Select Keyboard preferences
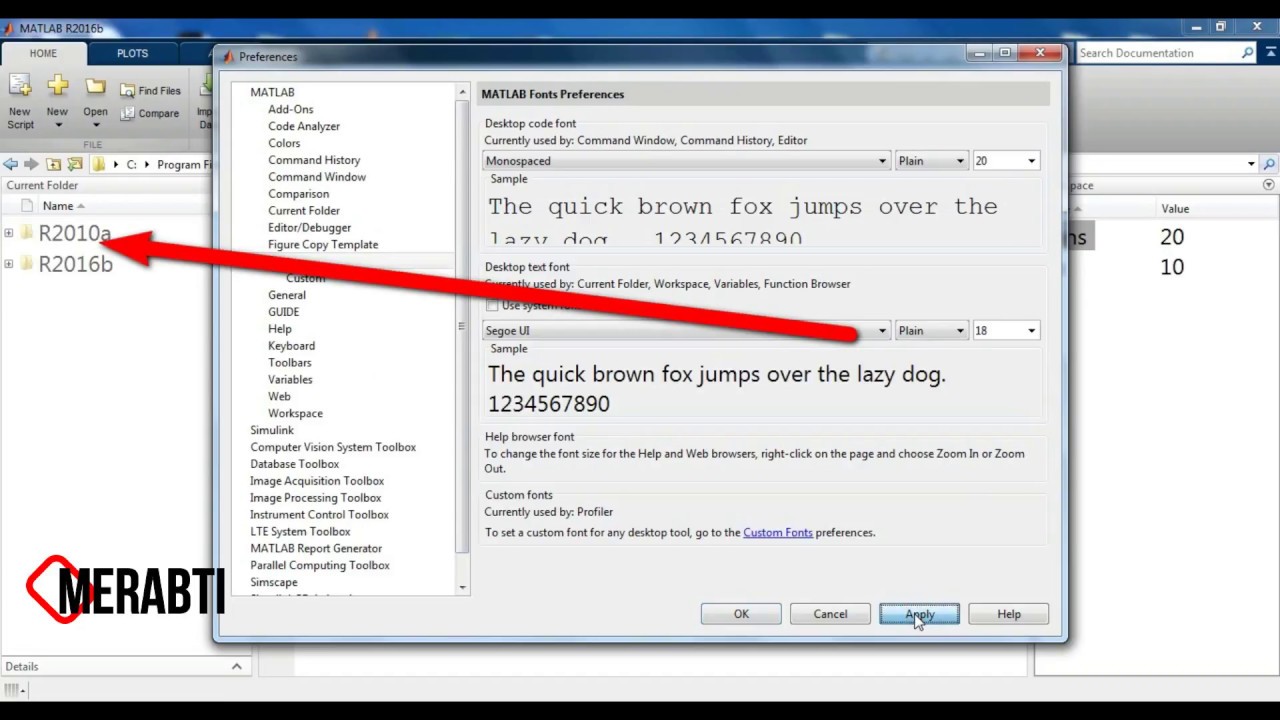Screen dimensions: 1280x720 [x=291, y=347]
